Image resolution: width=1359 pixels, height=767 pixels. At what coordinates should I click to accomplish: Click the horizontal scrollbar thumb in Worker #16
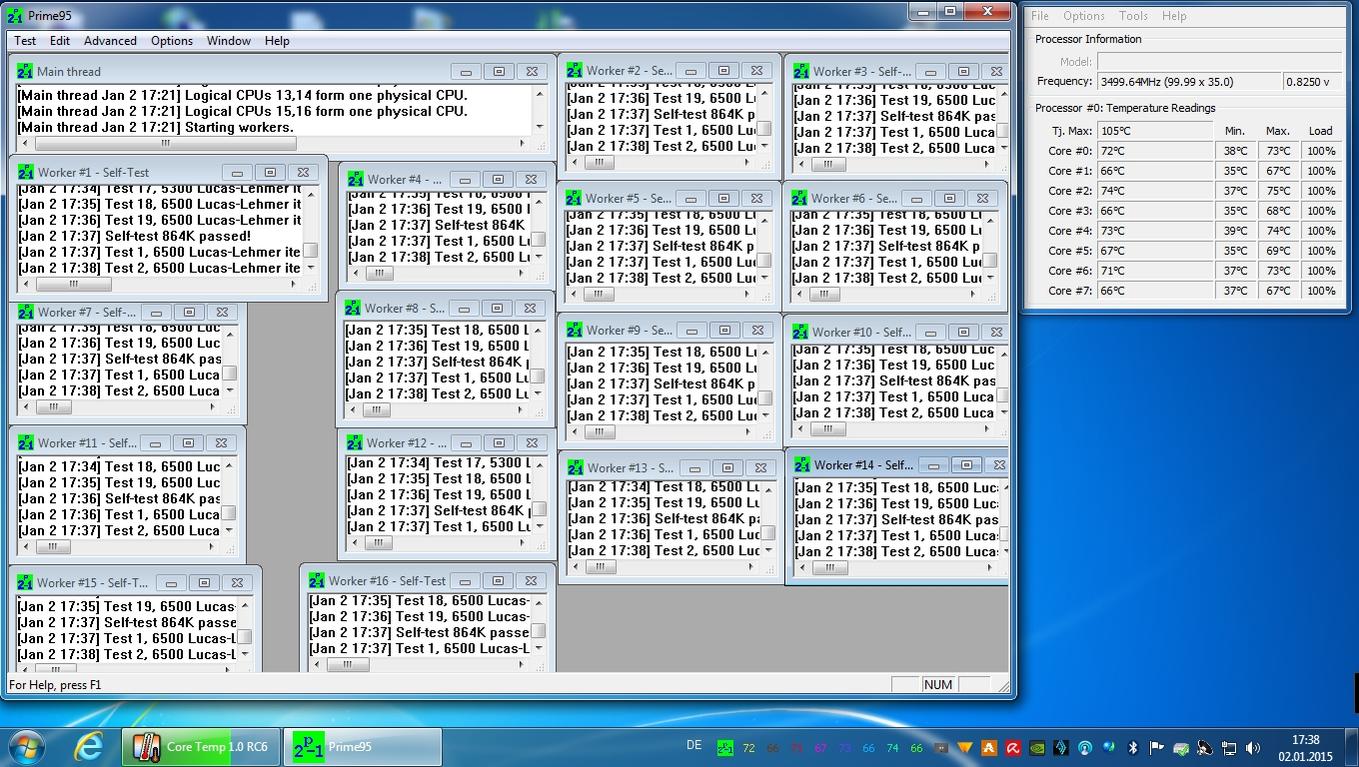346,664
